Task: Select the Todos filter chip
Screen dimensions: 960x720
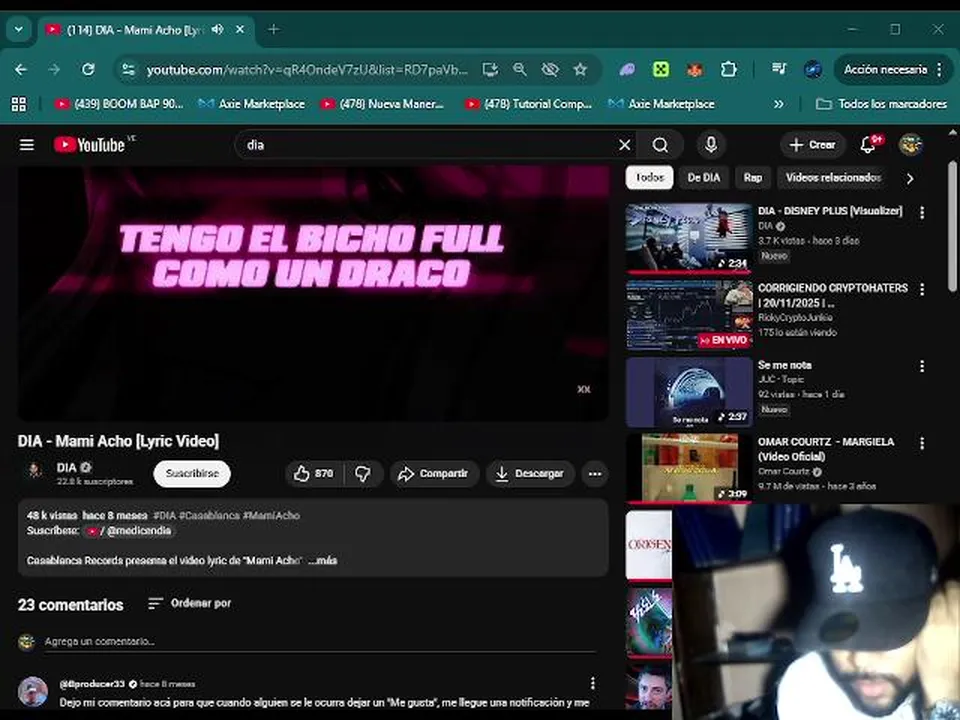Action: click(649, 178)
